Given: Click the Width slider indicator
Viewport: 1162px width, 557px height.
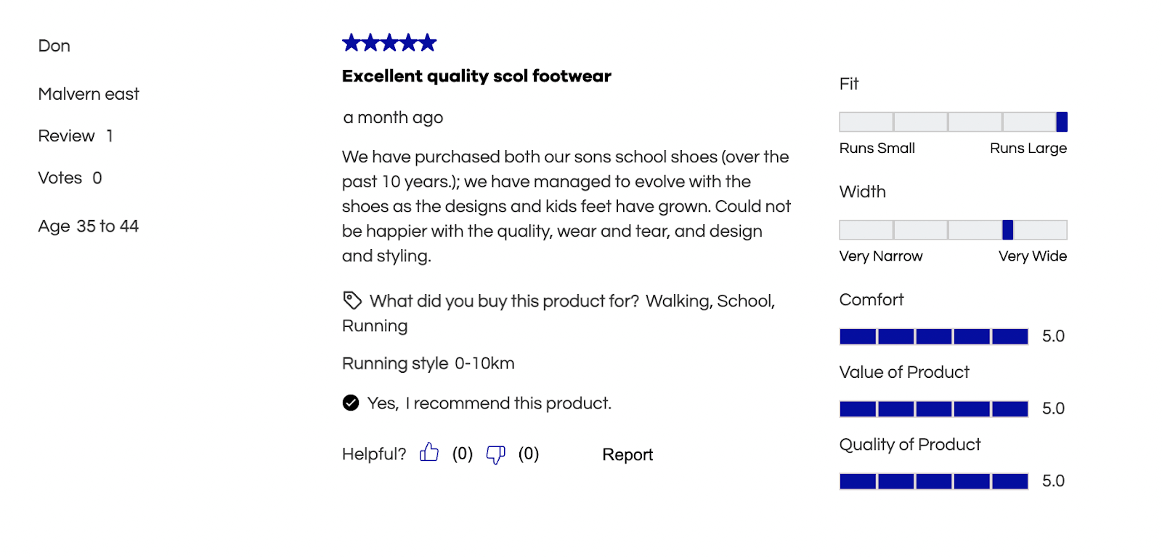Looking at the screenshot, I should coord(1007,230).
